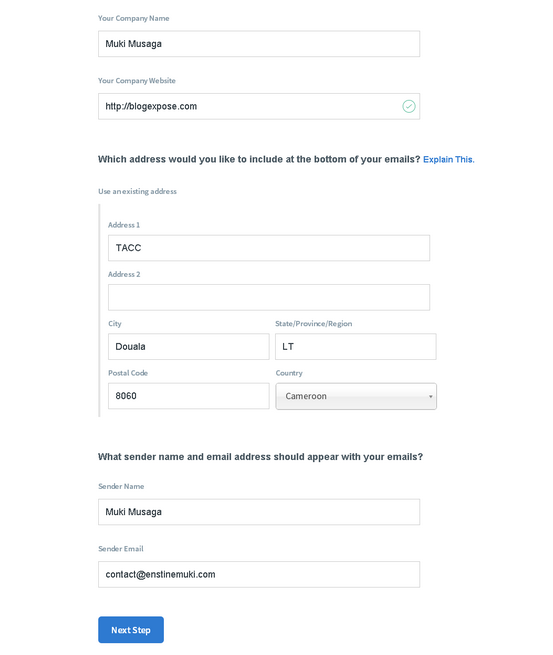Click the green checkmark icon in website field
The height and width of the screenshot is (655, 553).
[x=408, y=107]
